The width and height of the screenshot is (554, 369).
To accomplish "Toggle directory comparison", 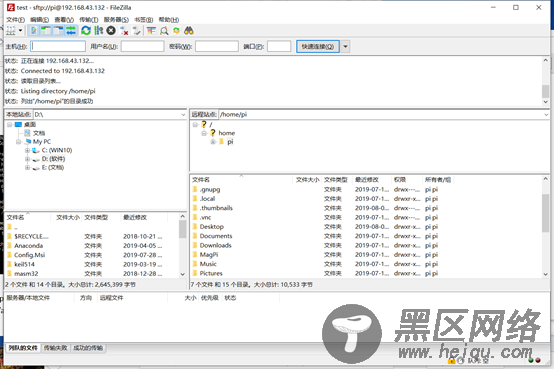I will [x=164, y=31].
